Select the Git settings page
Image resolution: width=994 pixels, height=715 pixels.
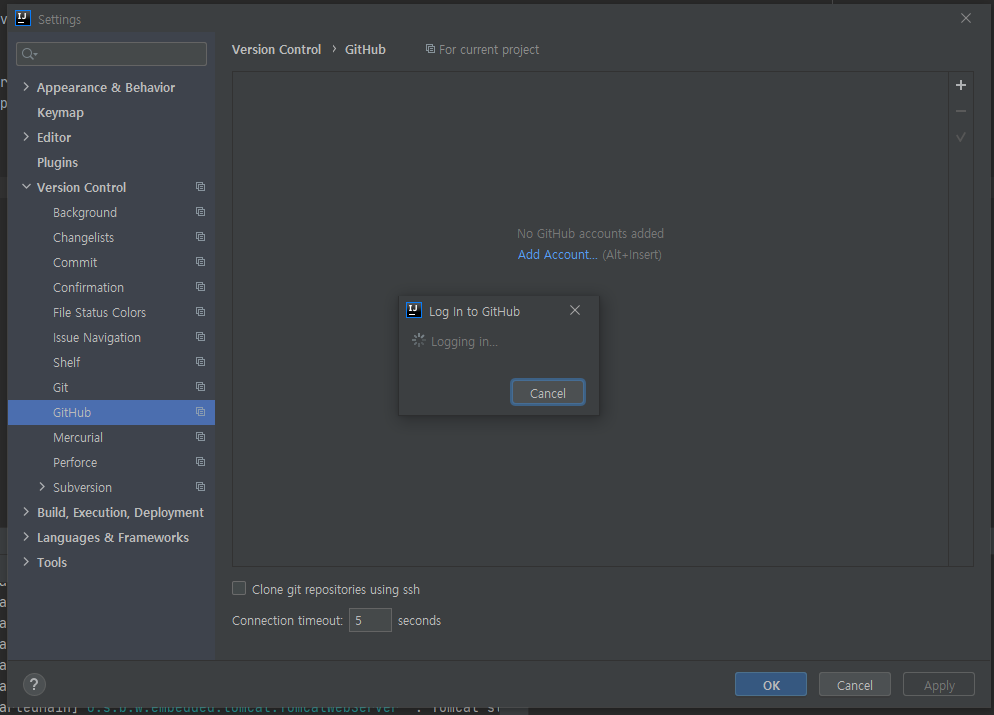coord(60,387)
